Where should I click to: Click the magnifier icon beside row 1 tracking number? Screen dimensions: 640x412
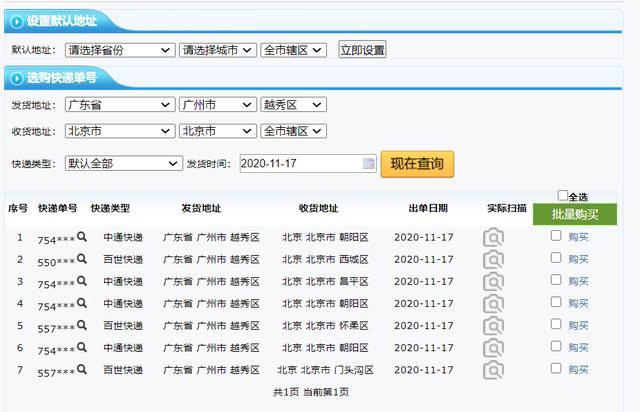click(x=82, y=236)
